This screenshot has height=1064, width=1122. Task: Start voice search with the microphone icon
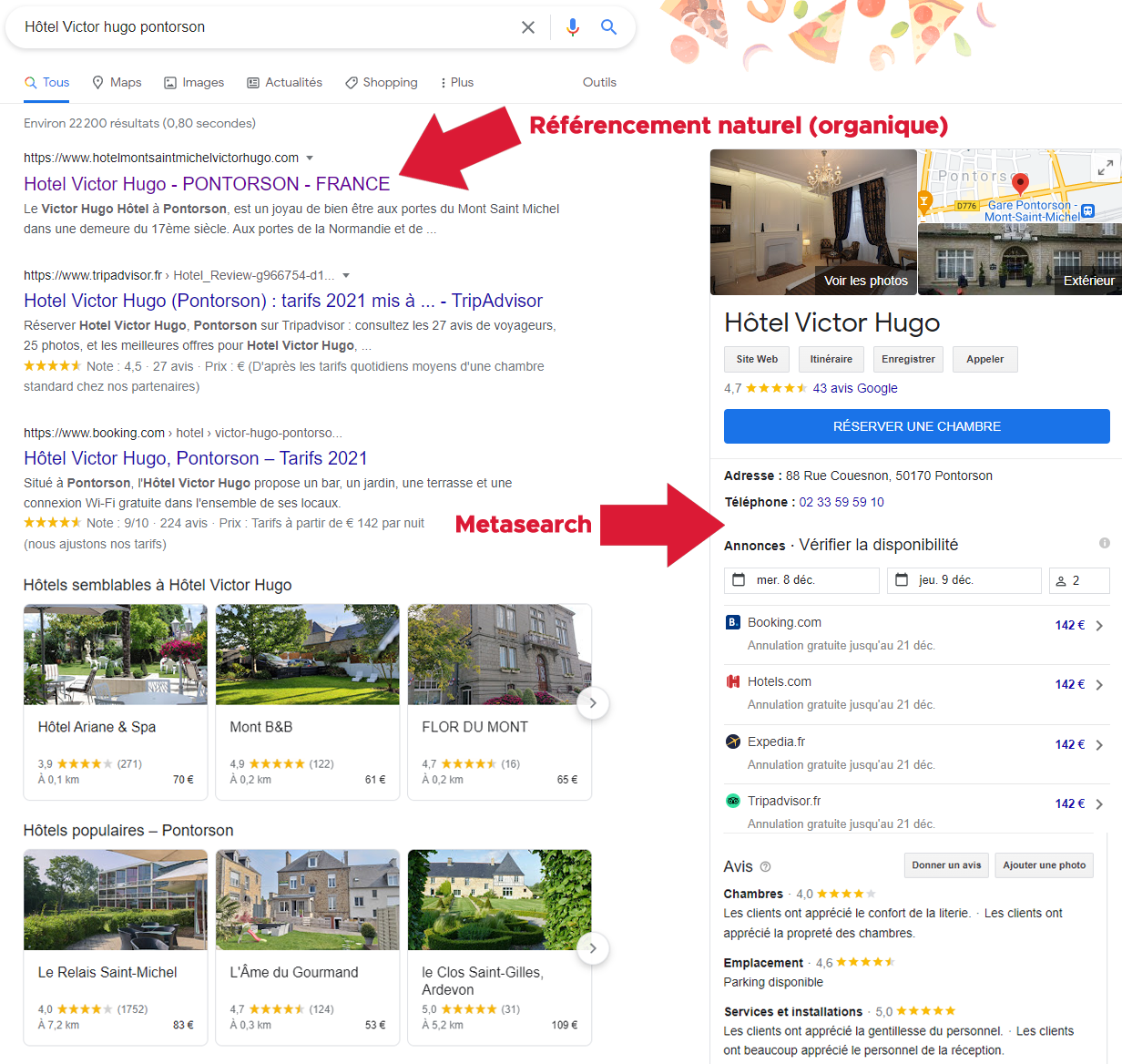572,27
